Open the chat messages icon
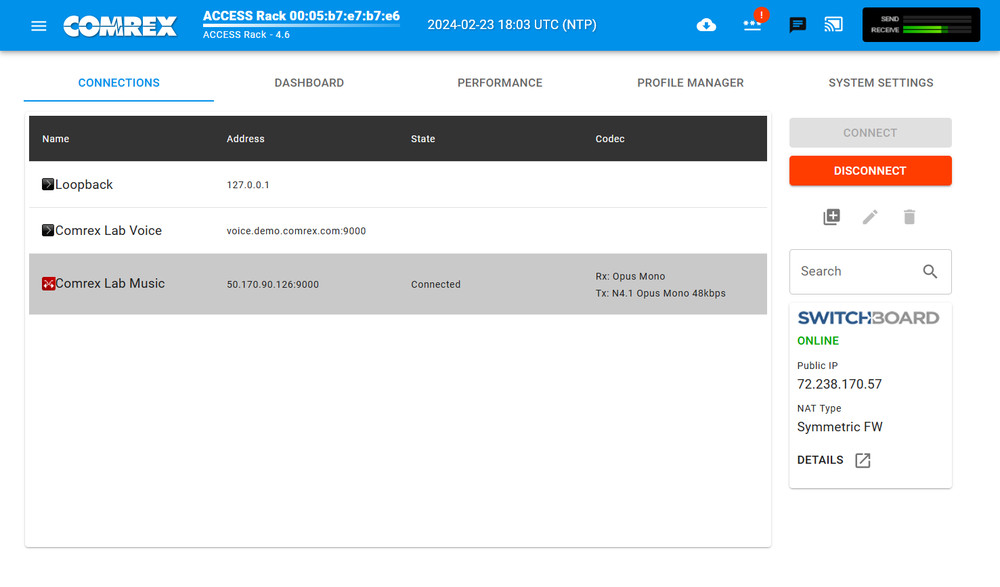1000x587 pixels. tap(797, 25)
